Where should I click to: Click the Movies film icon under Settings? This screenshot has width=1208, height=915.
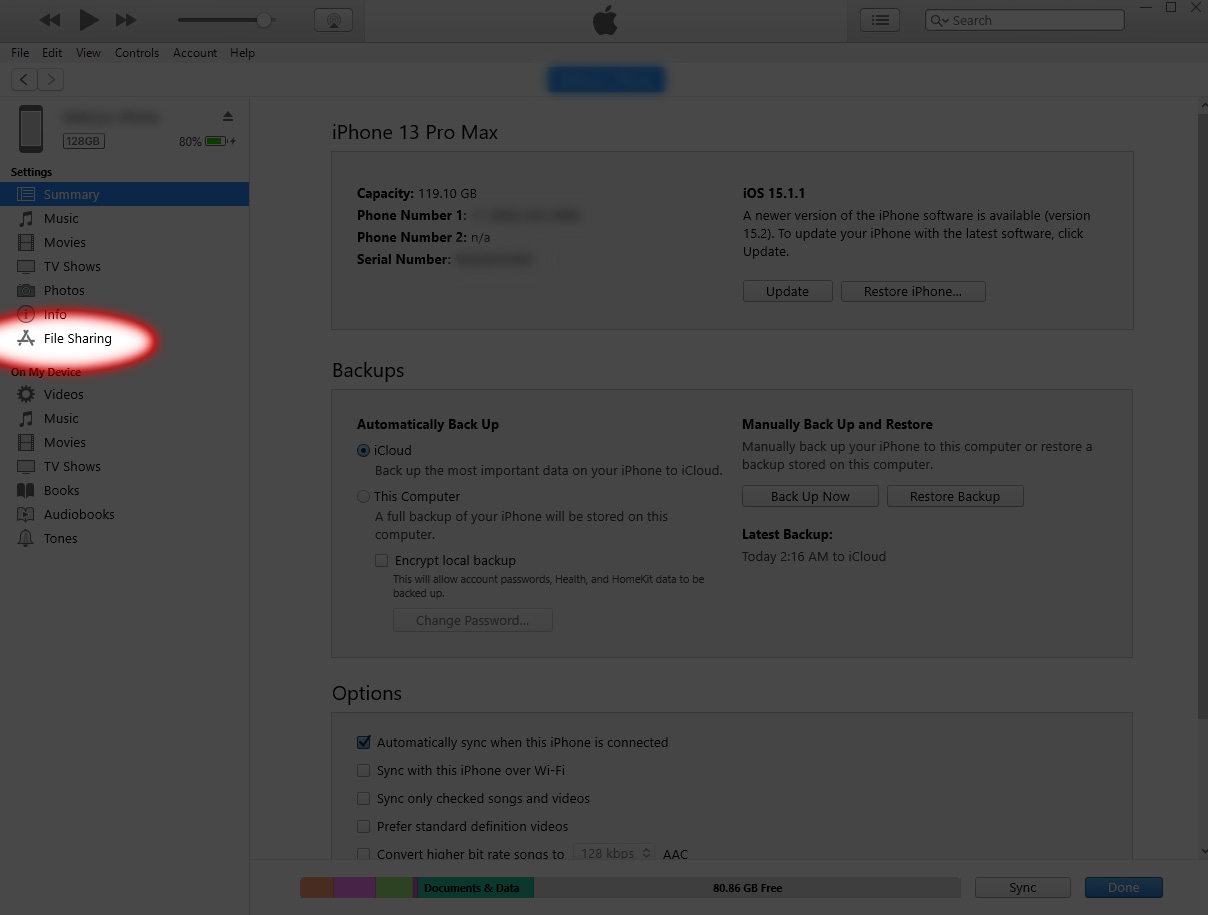coord(26,242)
